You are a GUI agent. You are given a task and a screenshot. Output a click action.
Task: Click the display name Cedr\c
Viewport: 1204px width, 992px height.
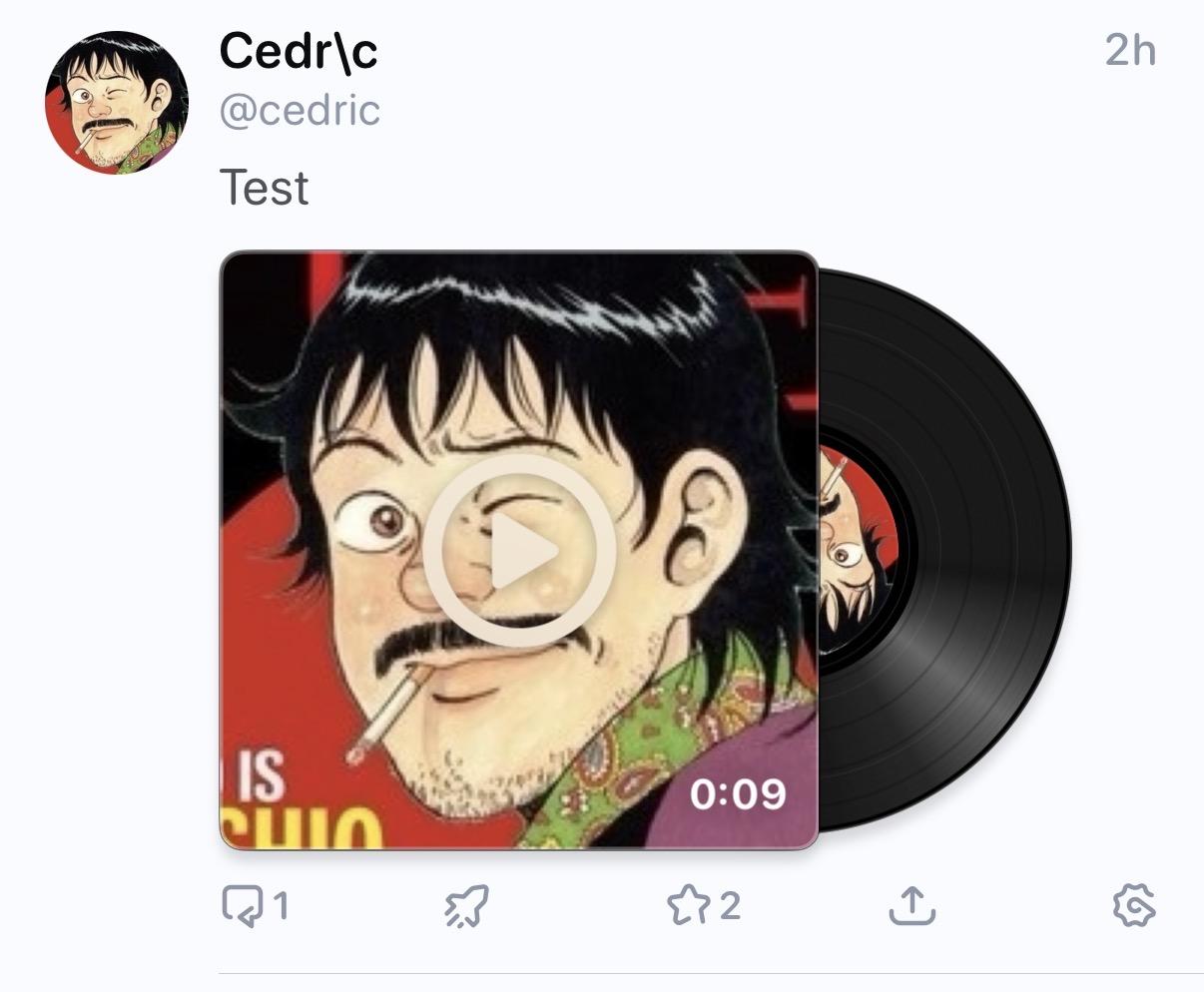(299, 50)
